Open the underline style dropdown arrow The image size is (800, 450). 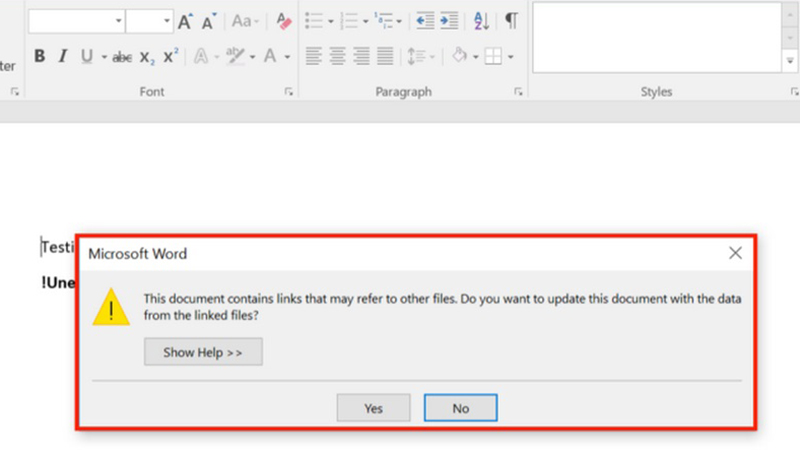tap(104, 57)
